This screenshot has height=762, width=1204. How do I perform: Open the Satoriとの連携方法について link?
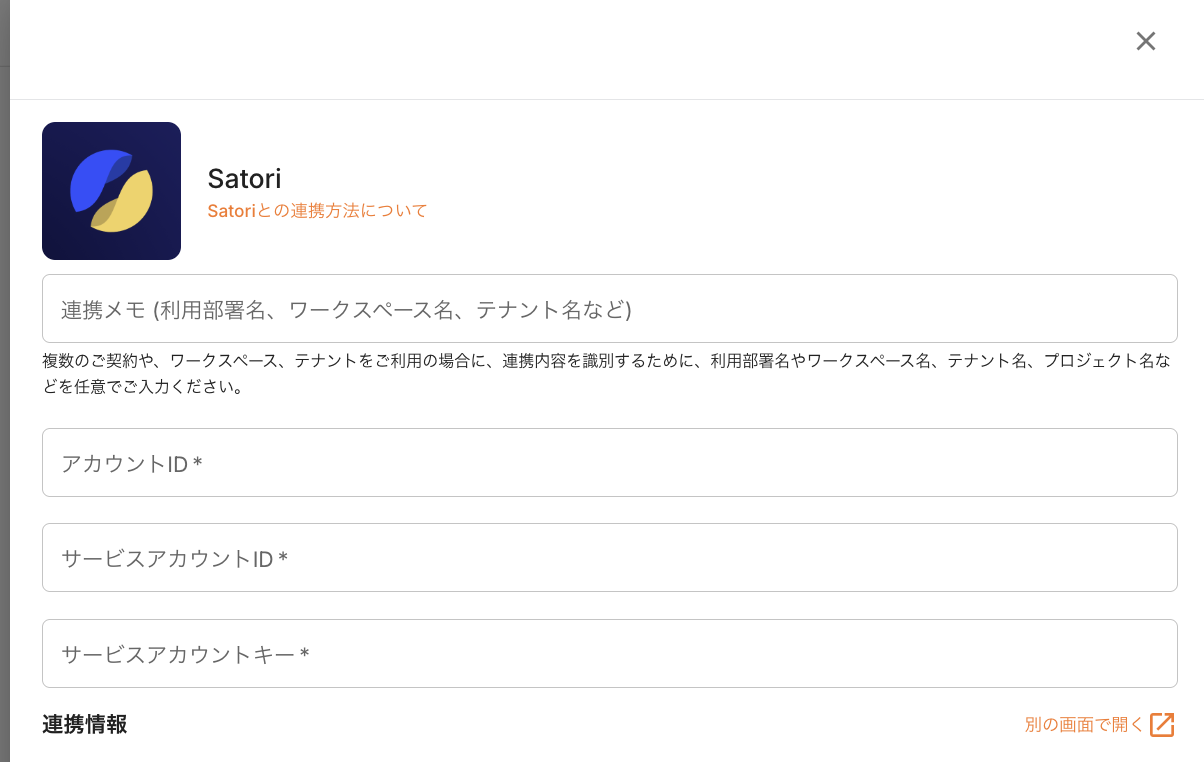(x=317, y=211)
